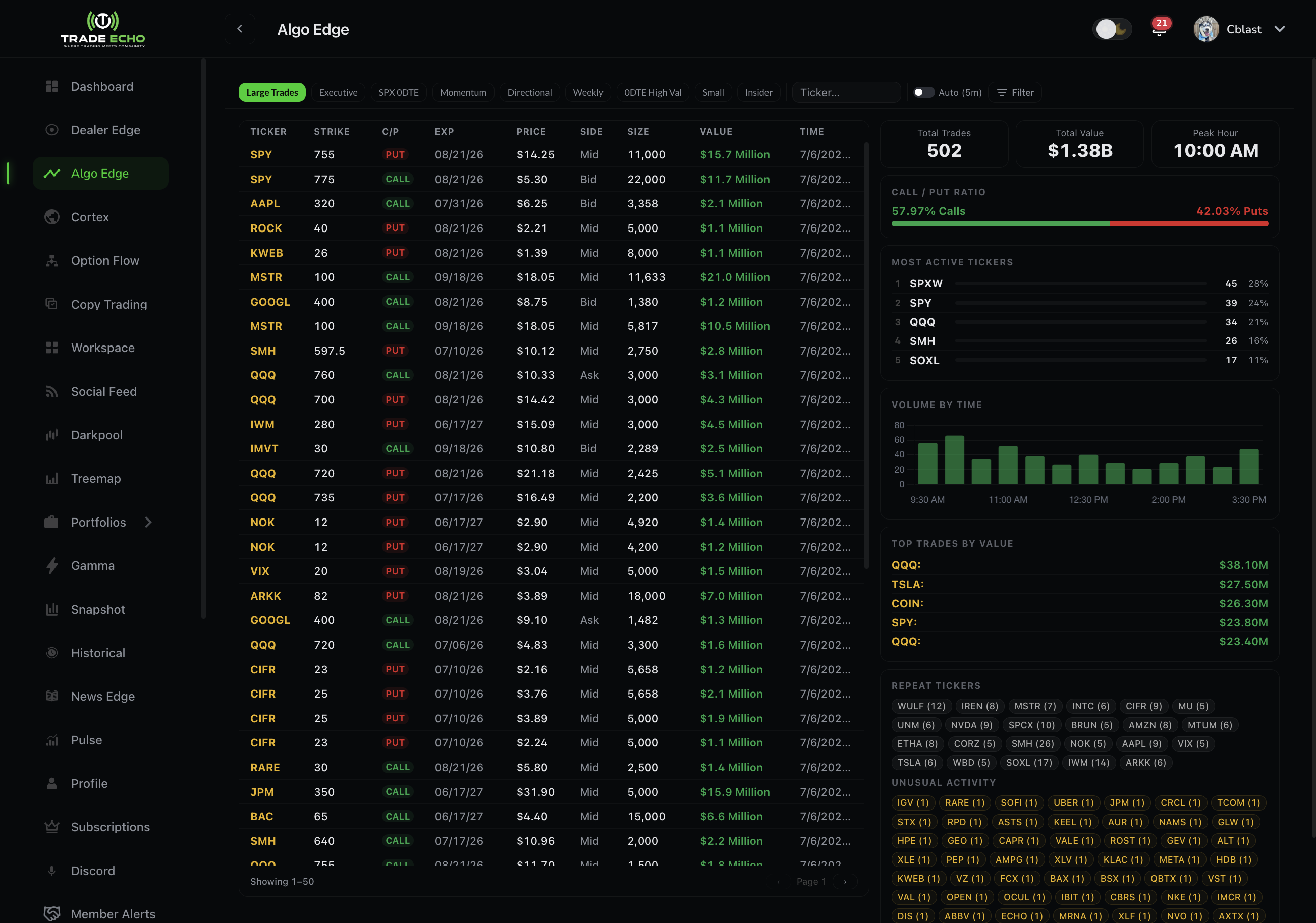Open the Pulse signal icon

tap(51, 740)
